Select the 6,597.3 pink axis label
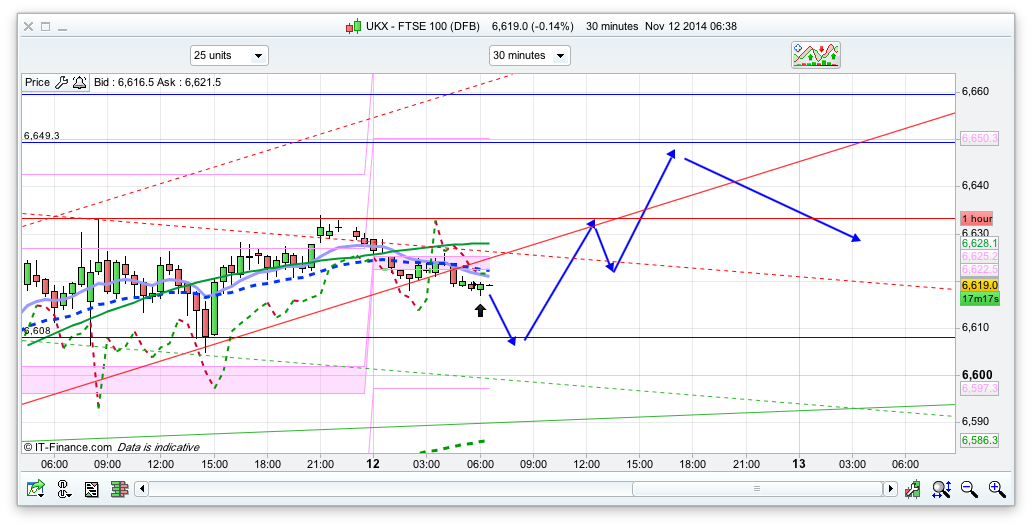 pos(980,388)
